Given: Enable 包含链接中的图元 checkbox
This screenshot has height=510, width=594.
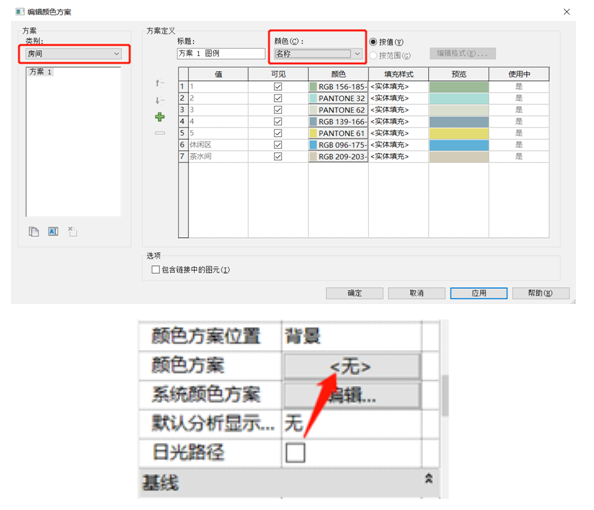Looking at the screenshot, I should pyautogui.click(x=155, y=269).
